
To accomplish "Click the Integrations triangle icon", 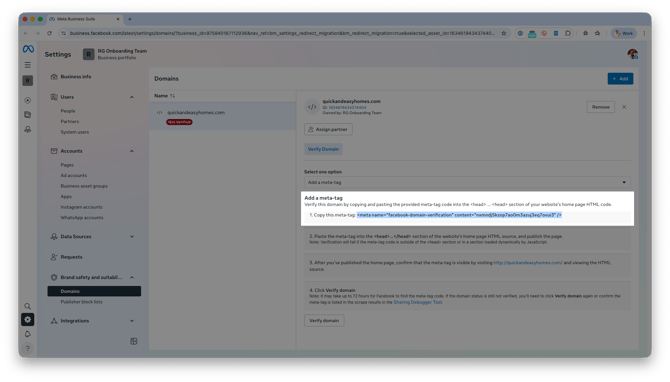I will [54, 320].
